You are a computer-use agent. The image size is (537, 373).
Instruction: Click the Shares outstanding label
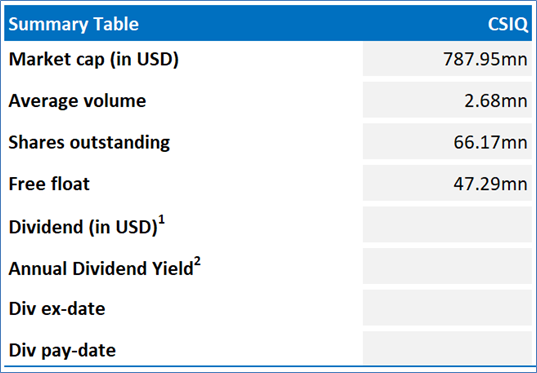pos(89,142)
